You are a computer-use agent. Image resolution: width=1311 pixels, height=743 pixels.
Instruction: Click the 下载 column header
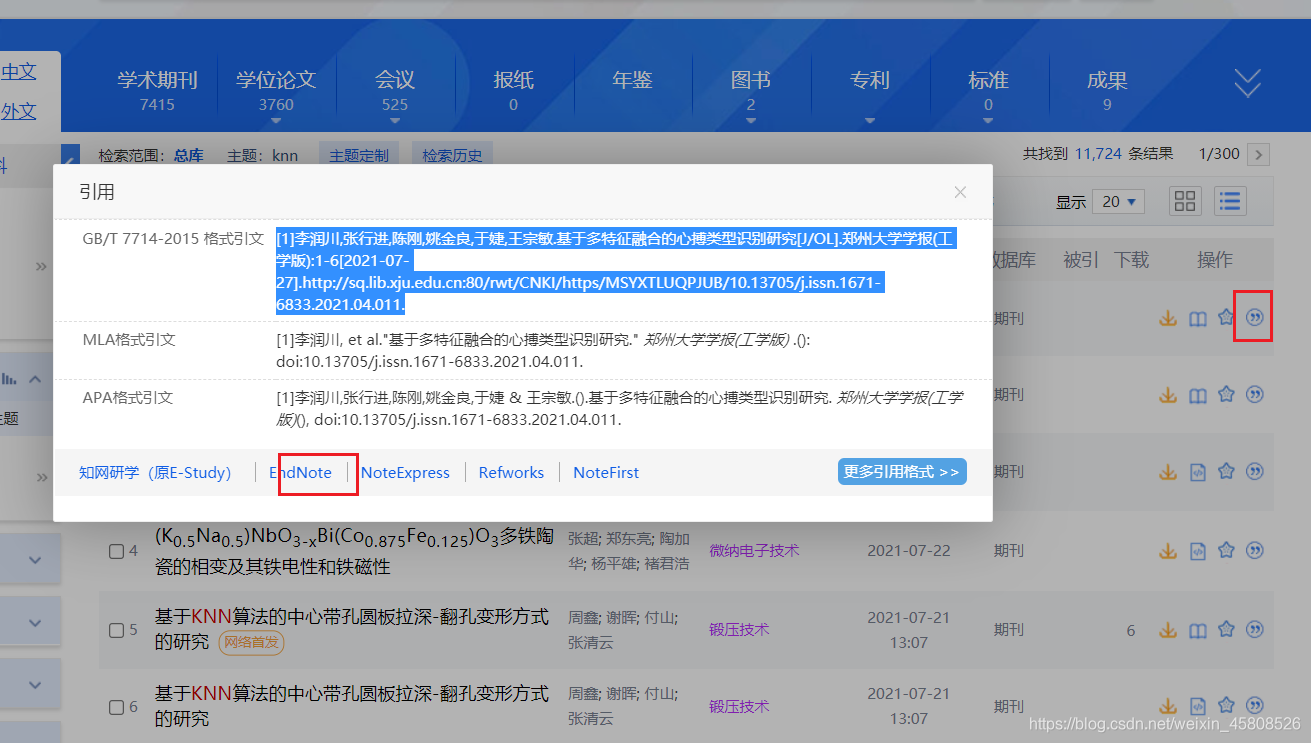(x=1131, y=260)
